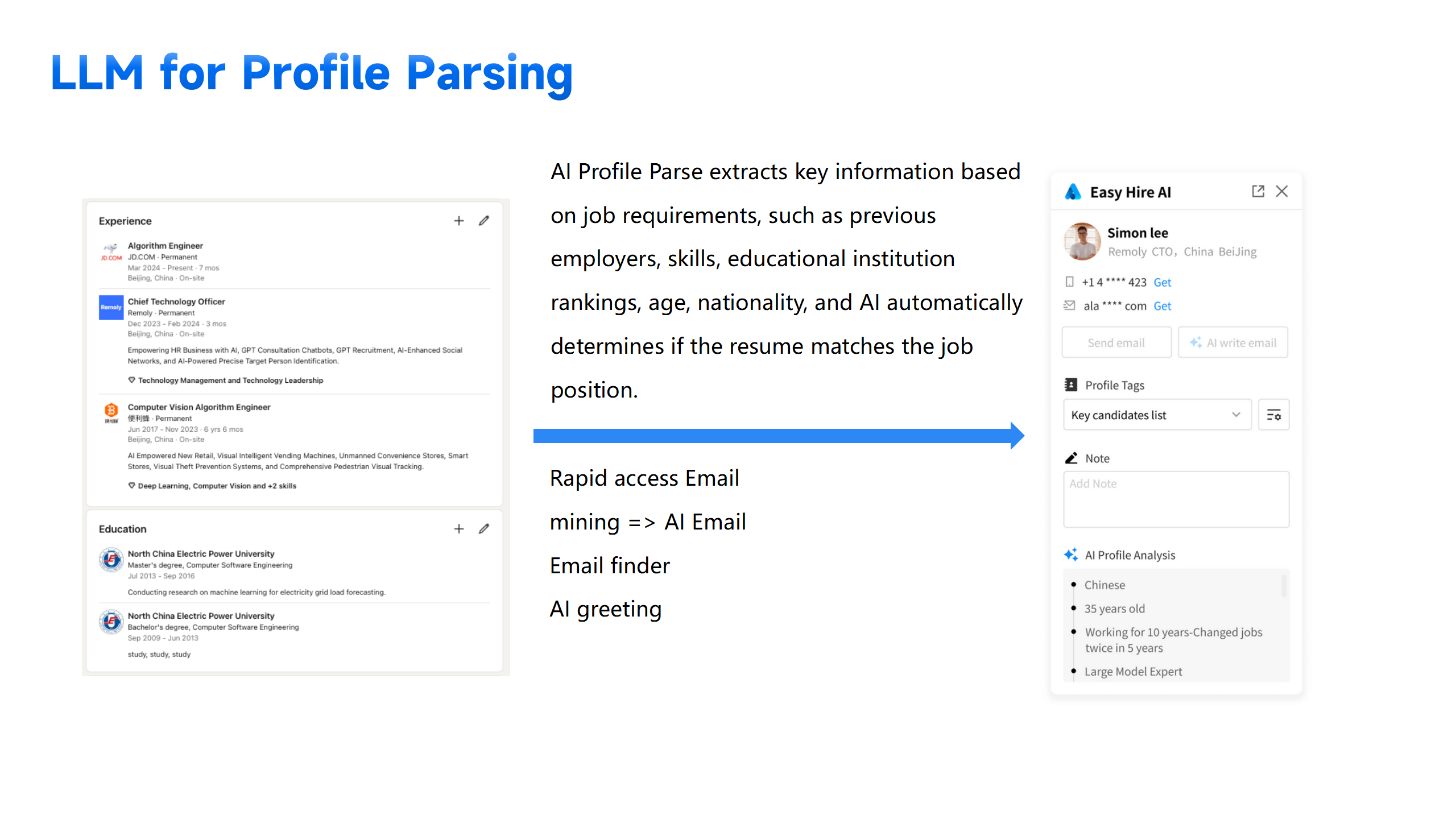Image resolution: width=1456 pixels, height=819 pixels.
Task: Get the hidden phone number
Action: [x=1162, y=283]
